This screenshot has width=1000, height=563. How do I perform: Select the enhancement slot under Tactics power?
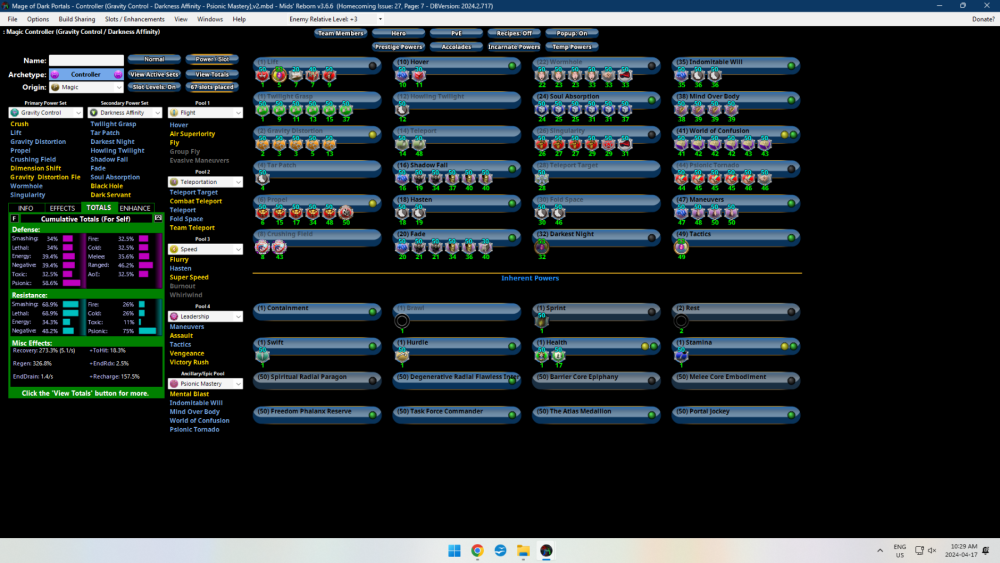point(683,246)
